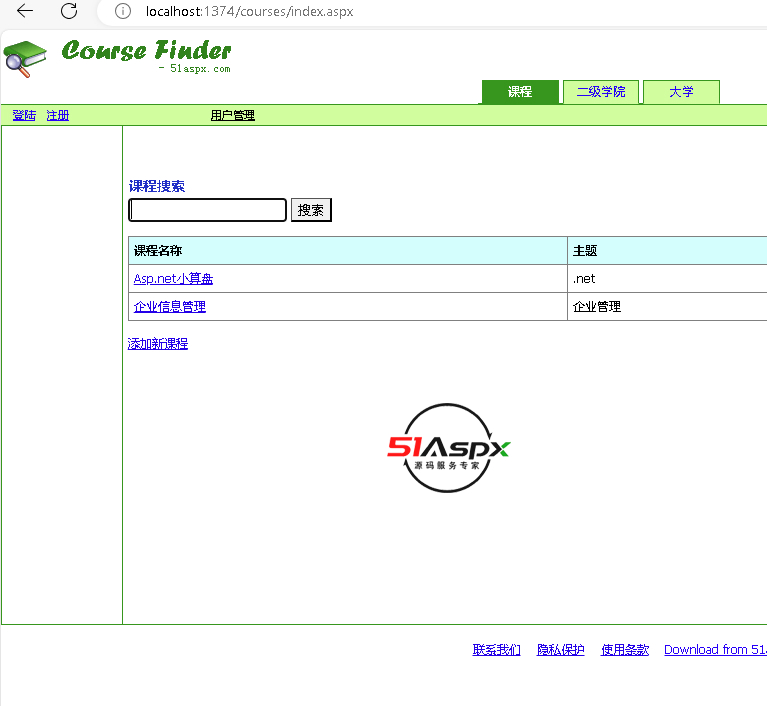
Task: Click the browser back arrow
Action: [x=24, y=11]
